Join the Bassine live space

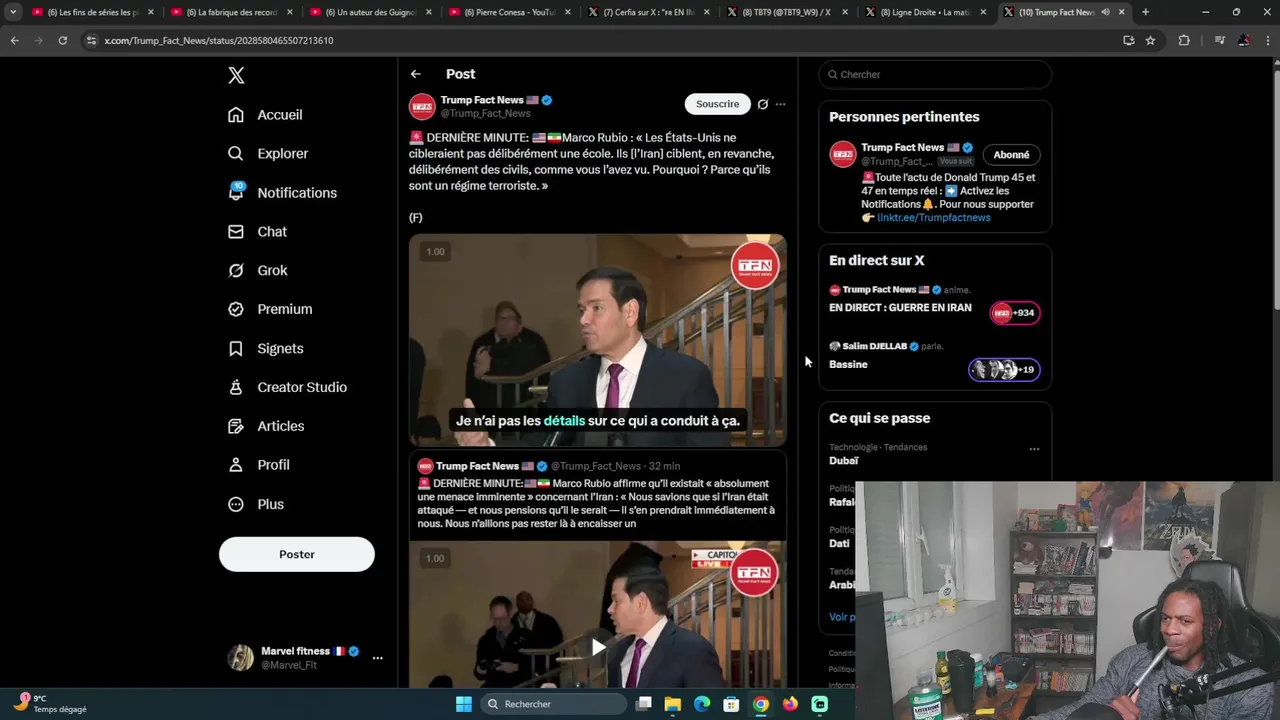coord(1004,370)
